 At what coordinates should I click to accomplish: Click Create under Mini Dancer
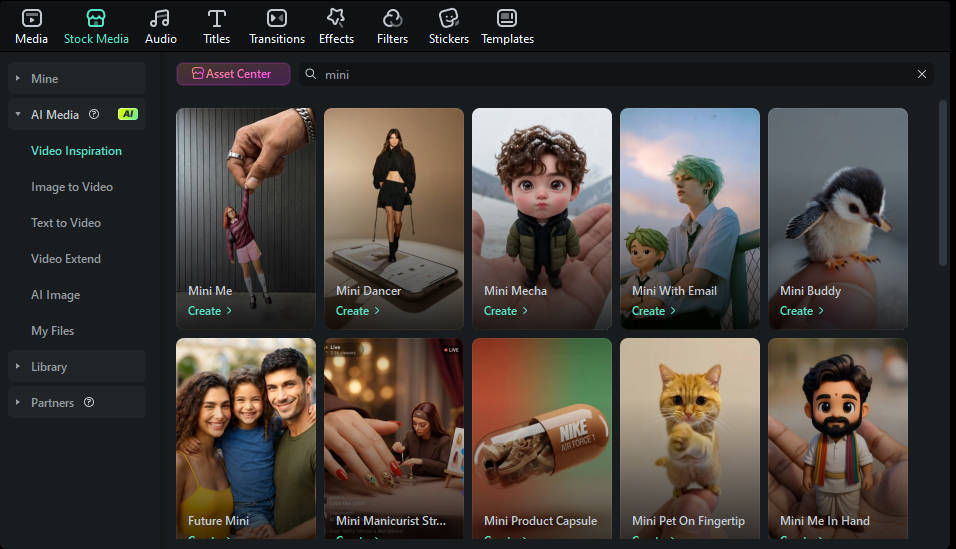click(x=358, y=310)
